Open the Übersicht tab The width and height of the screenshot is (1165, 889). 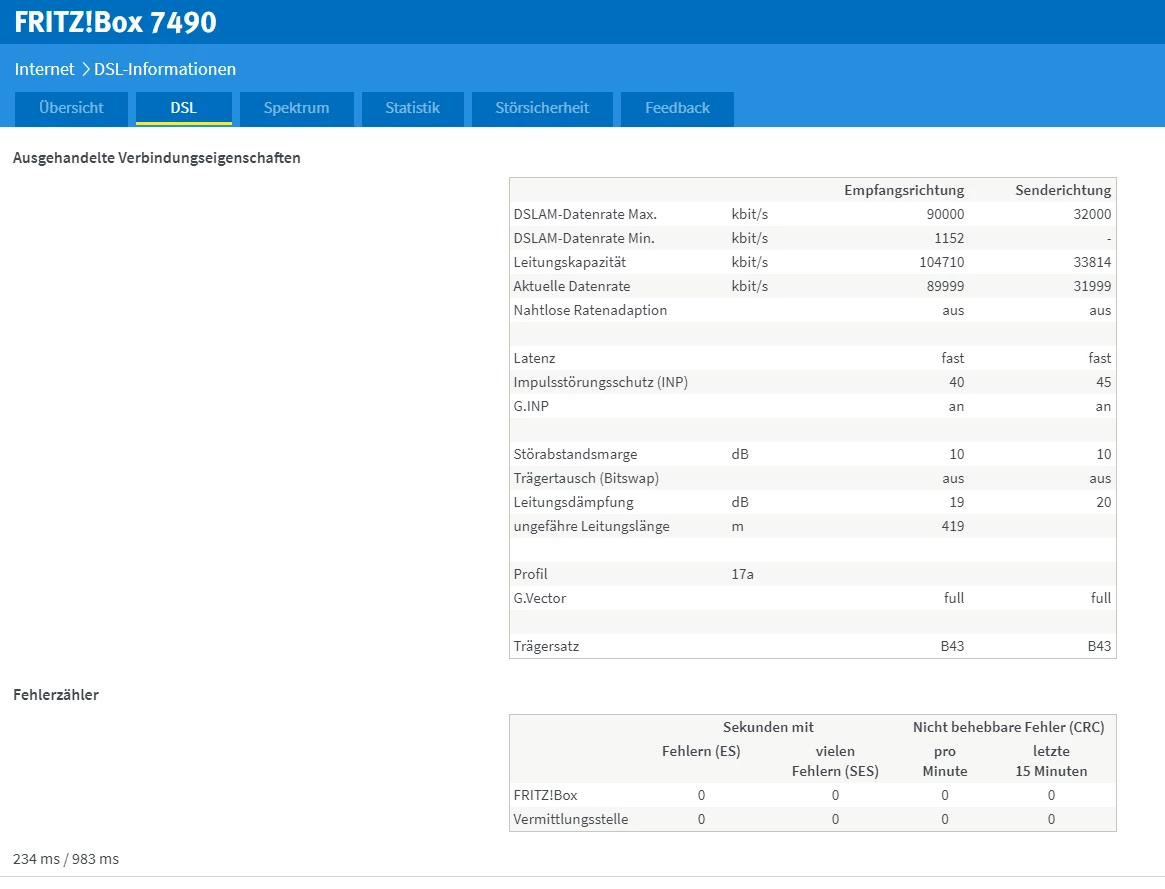[x=71, y=108]
